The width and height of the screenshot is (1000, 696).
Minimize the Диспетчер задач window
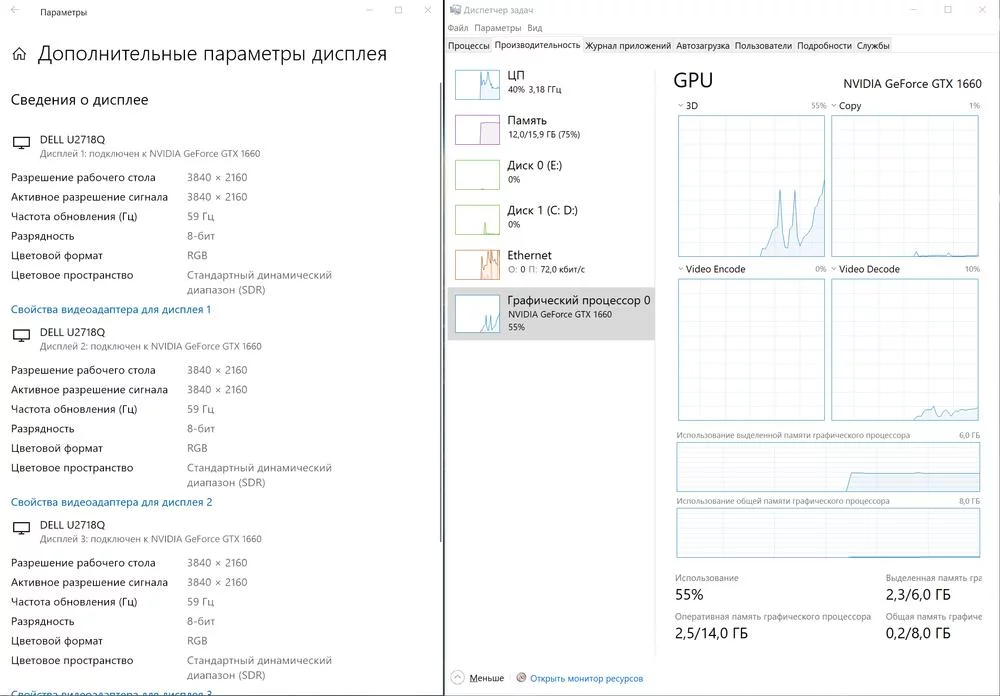[x=915, y=10]
